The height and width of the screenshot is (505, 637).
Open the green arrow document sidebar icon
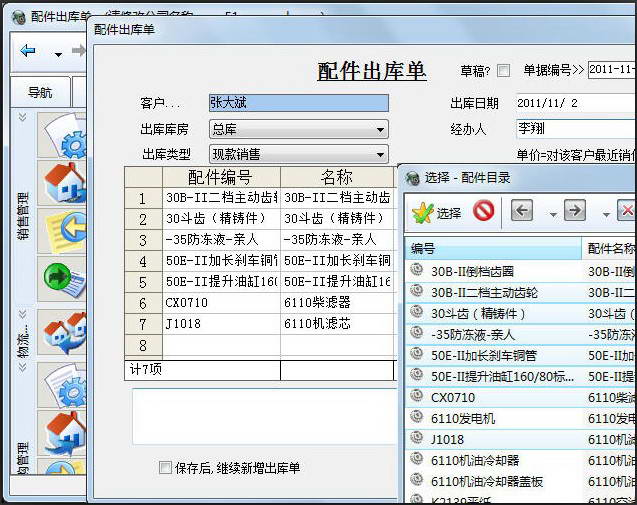click(62, 279)
